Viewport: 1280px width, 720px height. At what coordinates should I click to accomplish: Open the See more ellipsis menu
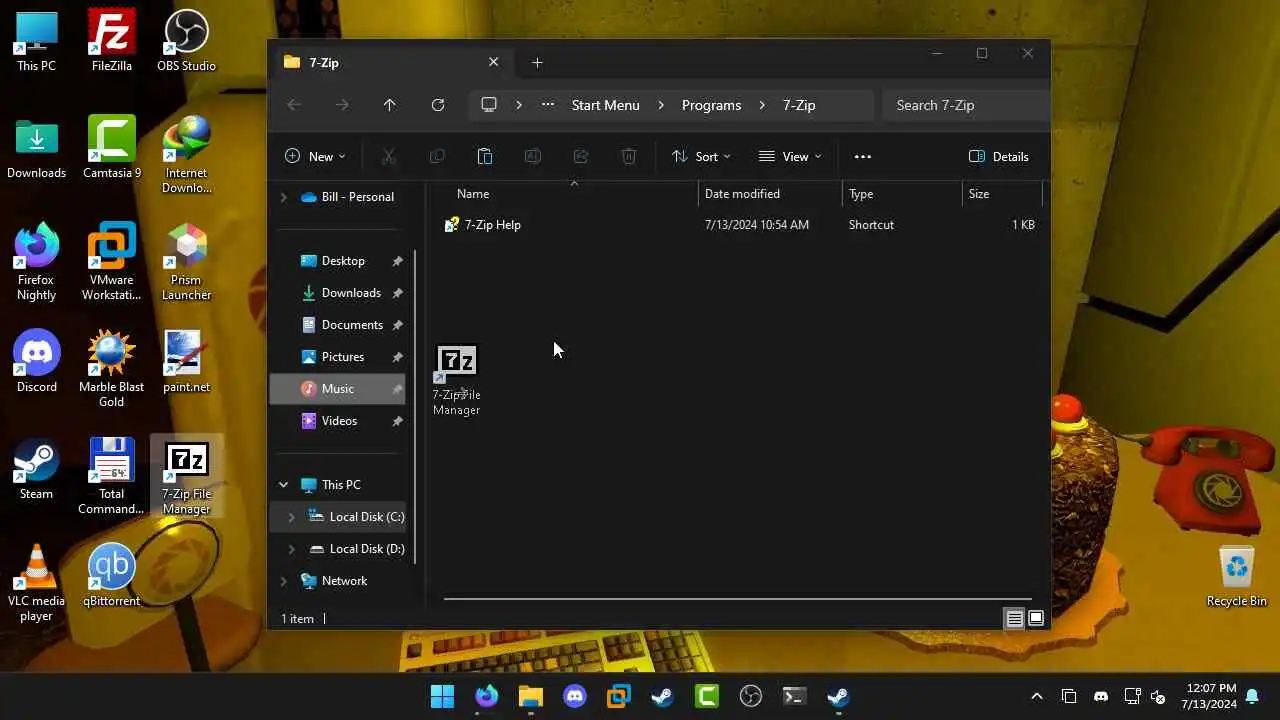(863, 156)
